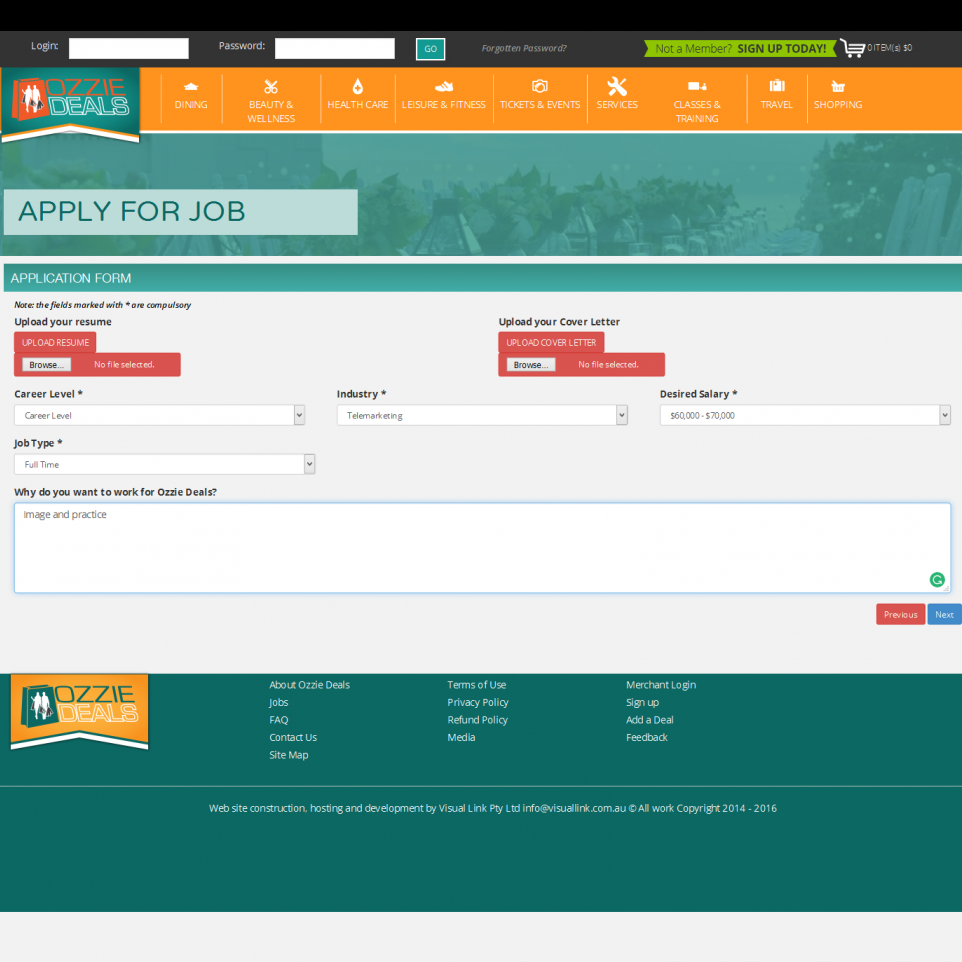Open the Add a Deal link
The height and width of the screenshot is (962, 962).
pos(650,720)
